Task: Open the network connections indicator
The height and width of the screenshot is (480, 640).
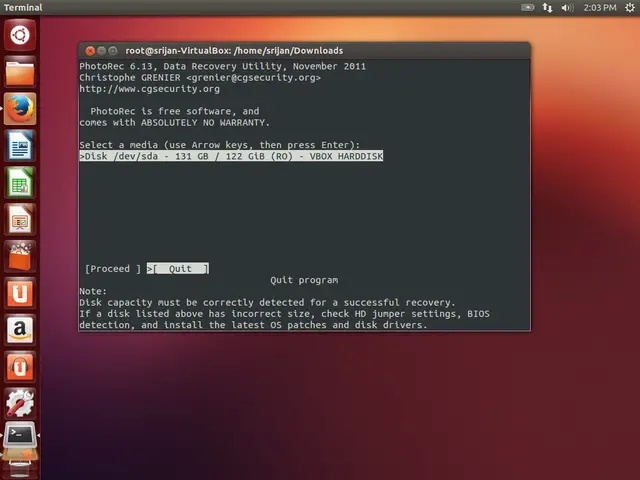Action: click(547, 7)
